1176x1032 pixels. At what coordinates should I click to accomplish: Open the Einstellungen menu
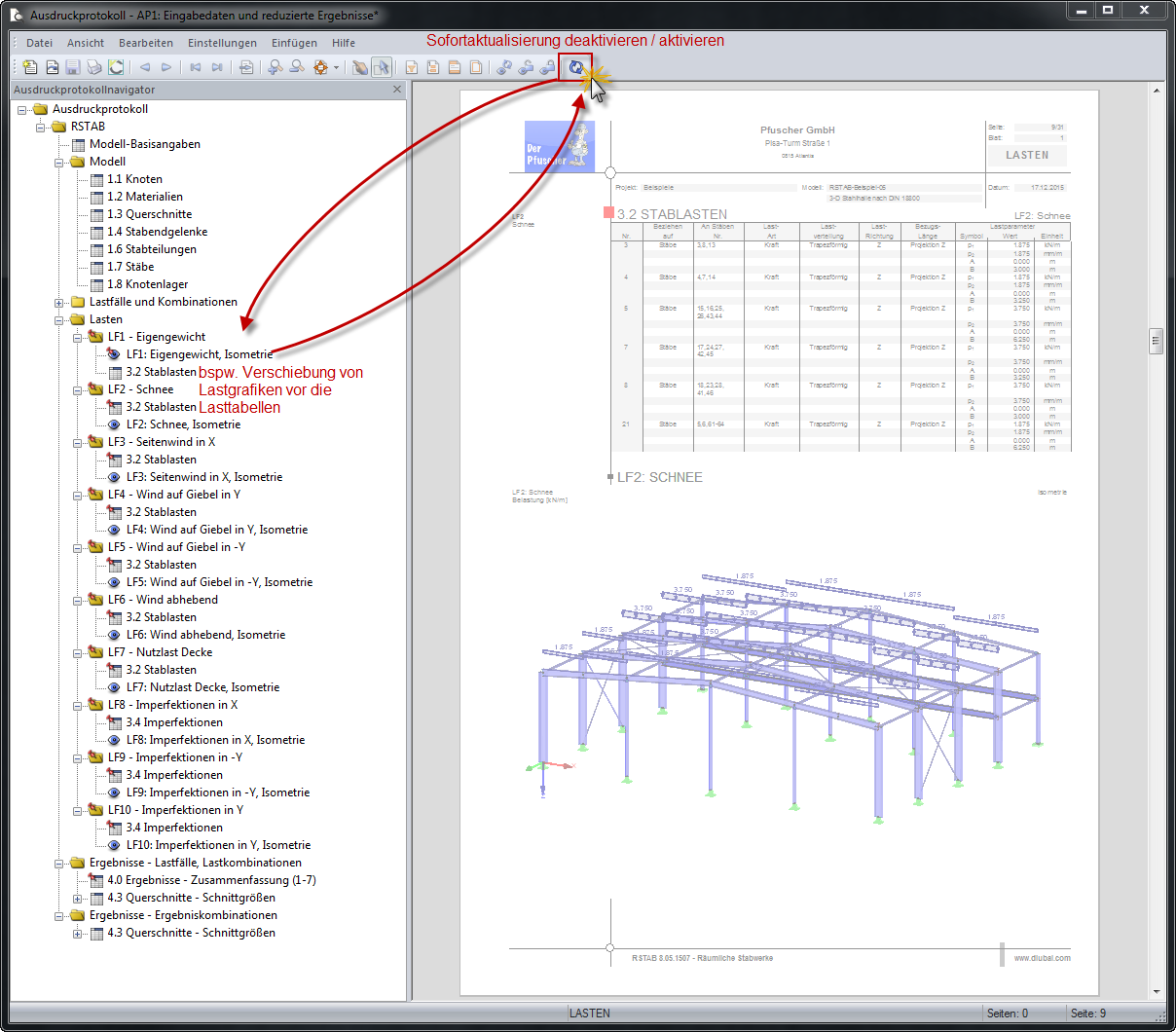click(x=222, y=43)
